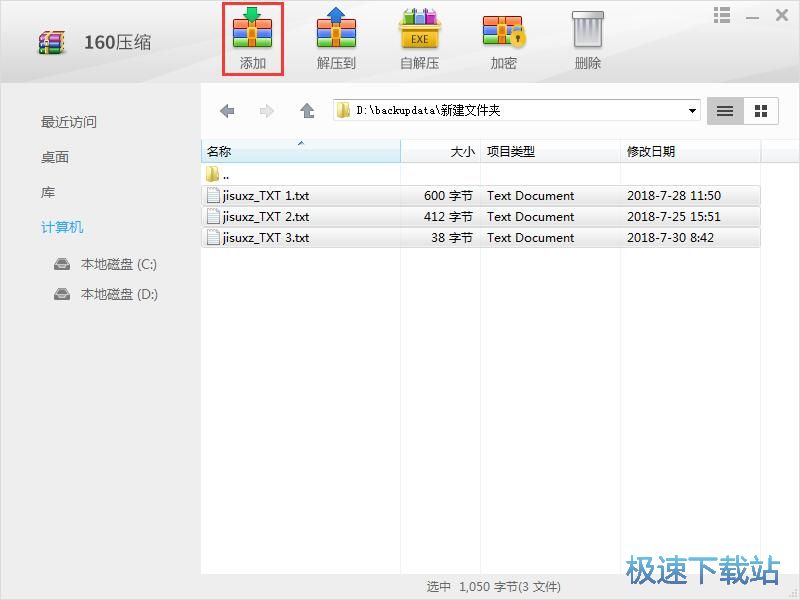
Task: Close the 160压缩 window
Action: tap(782, 15)
